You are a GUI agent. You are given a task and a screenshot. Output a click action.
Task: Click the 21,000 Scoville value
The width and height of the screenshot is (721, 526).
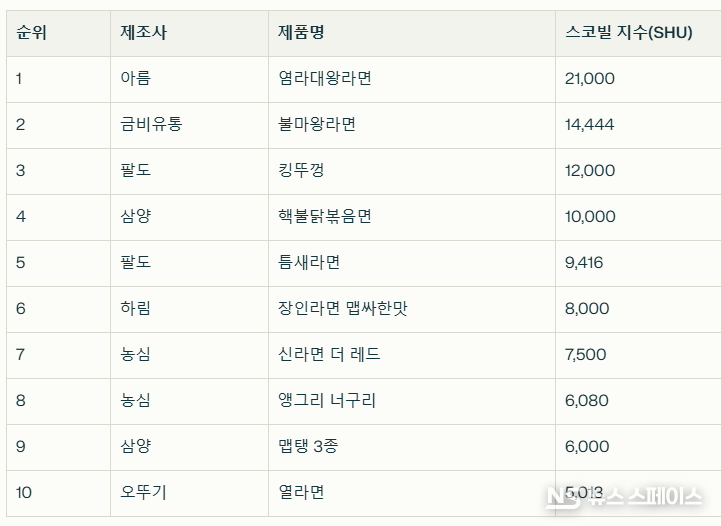tap(589, 79)
